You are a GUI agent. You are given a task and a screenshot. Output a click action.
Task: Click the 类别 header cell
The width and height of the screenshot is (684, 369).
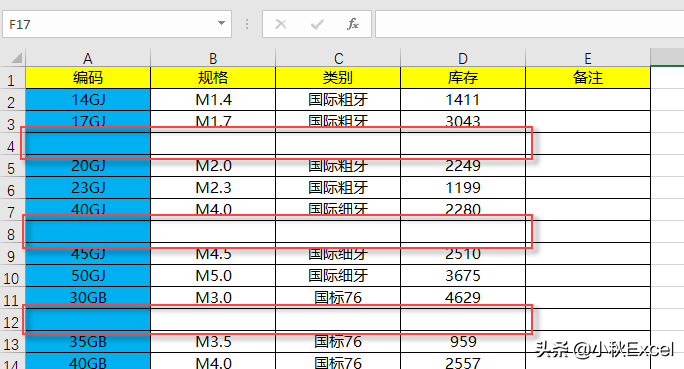pyautogui.click(x=338, y=78)
